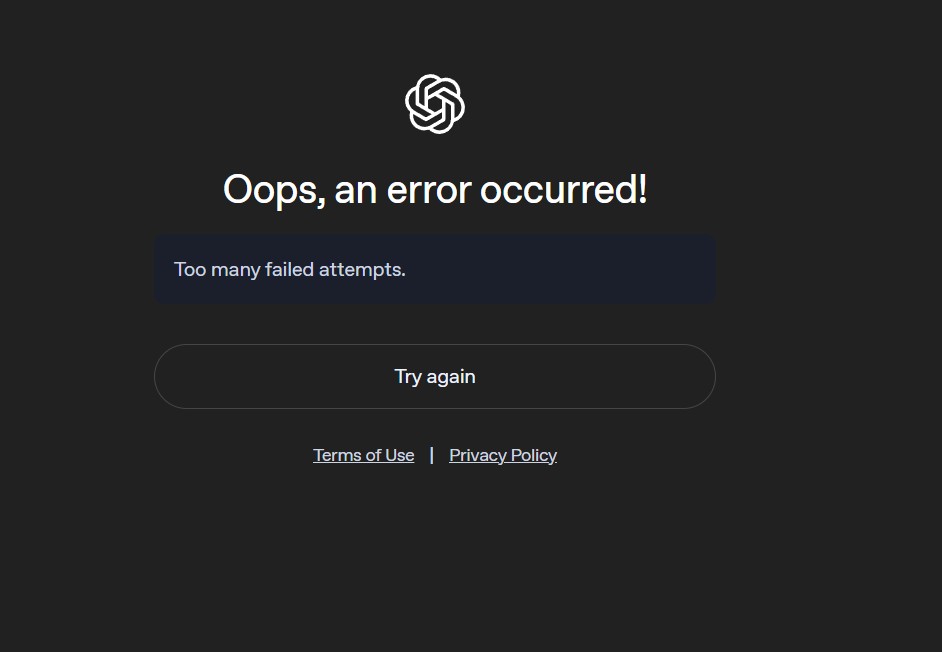The image size is (942, 652).
Task: Click the word 'attempts.' in the error message
Action: point(362,270)
